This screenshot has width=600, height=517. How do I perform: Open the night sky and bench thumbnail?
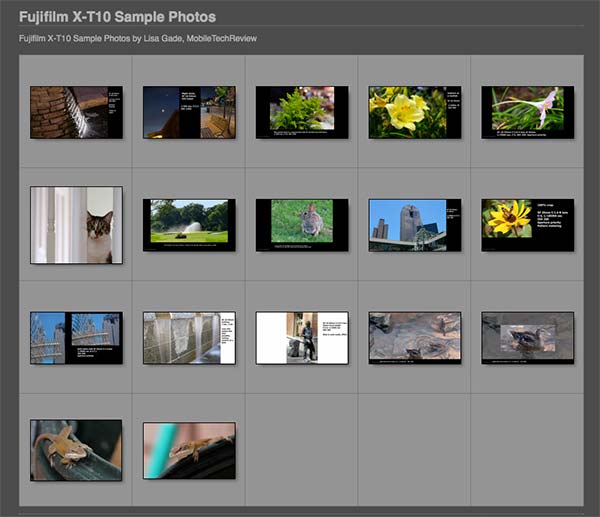(x=189, y=112)
